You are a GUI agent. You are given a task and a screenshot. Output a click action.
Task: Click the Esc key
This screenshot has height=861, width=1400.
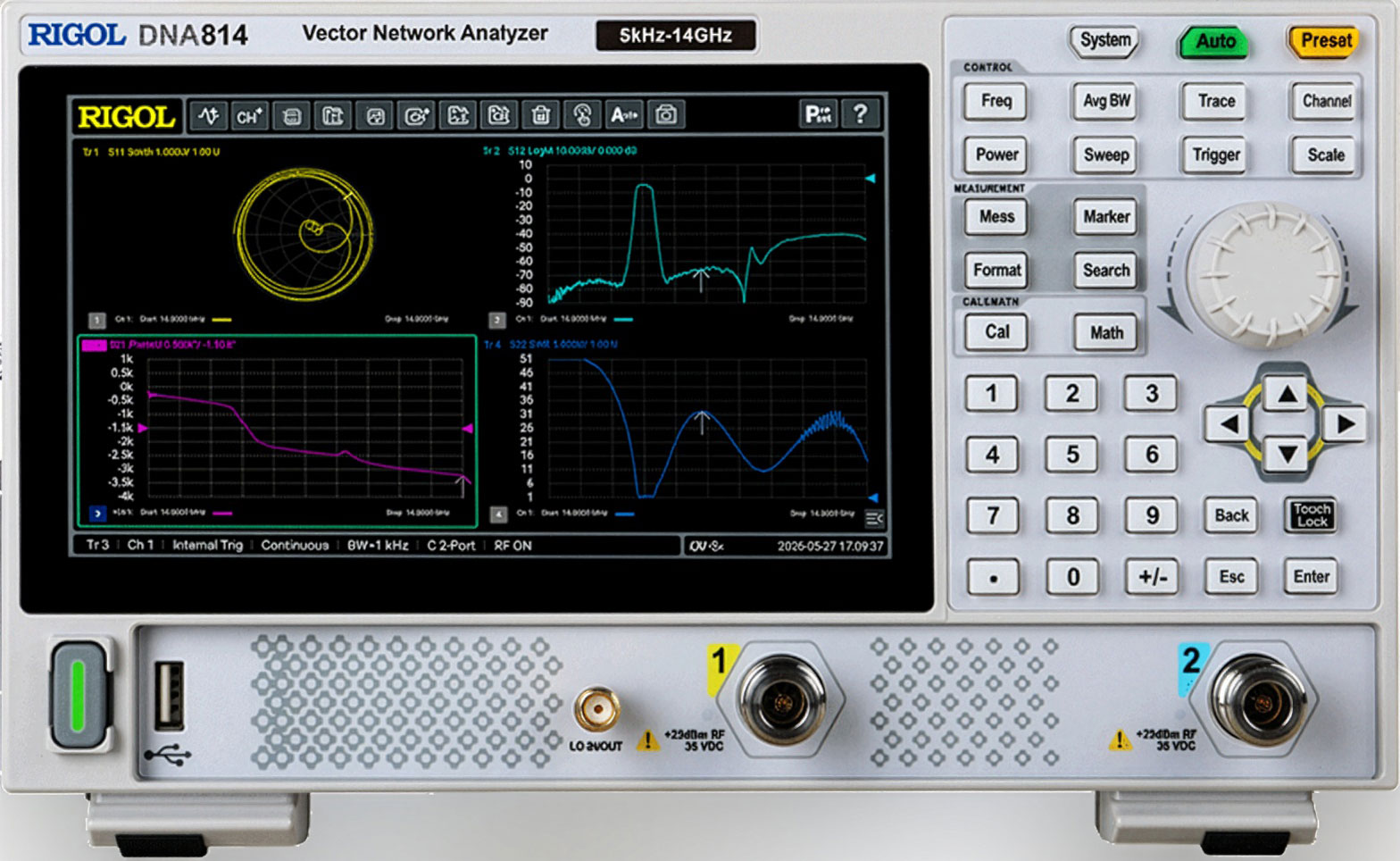coord(1231,577)
